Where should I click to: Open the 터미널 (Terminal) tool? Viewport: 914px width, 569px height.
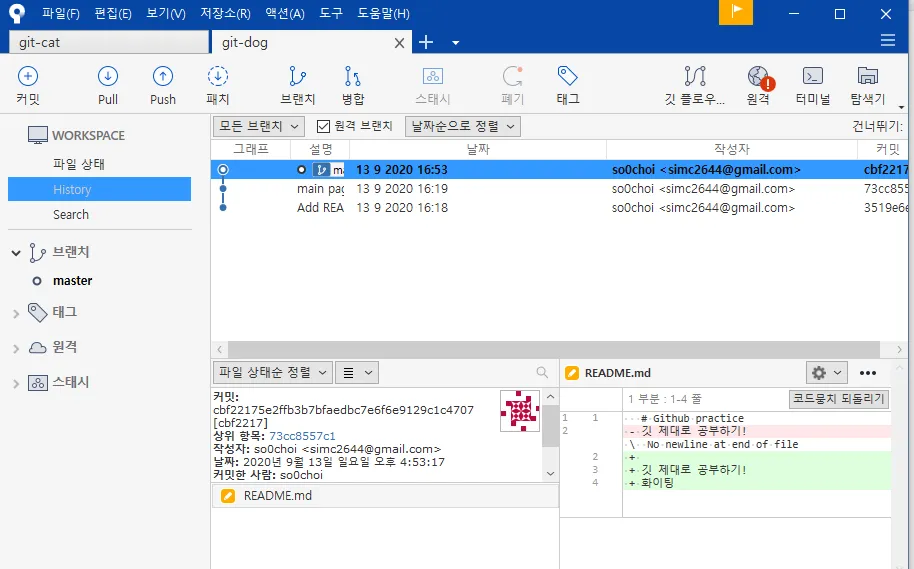pos(813,85)
